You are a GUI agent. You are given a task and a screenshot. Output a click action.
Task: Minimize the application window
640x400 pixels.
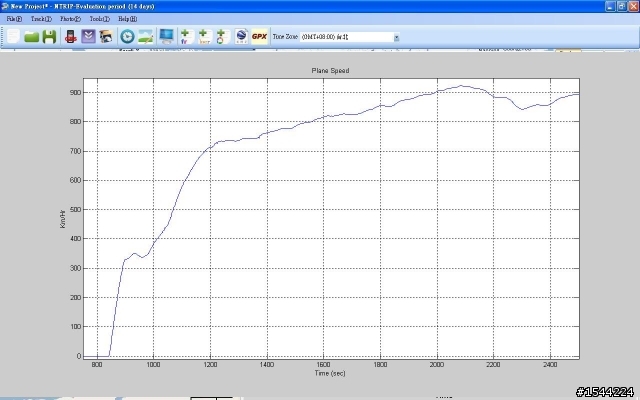point(610,6)
